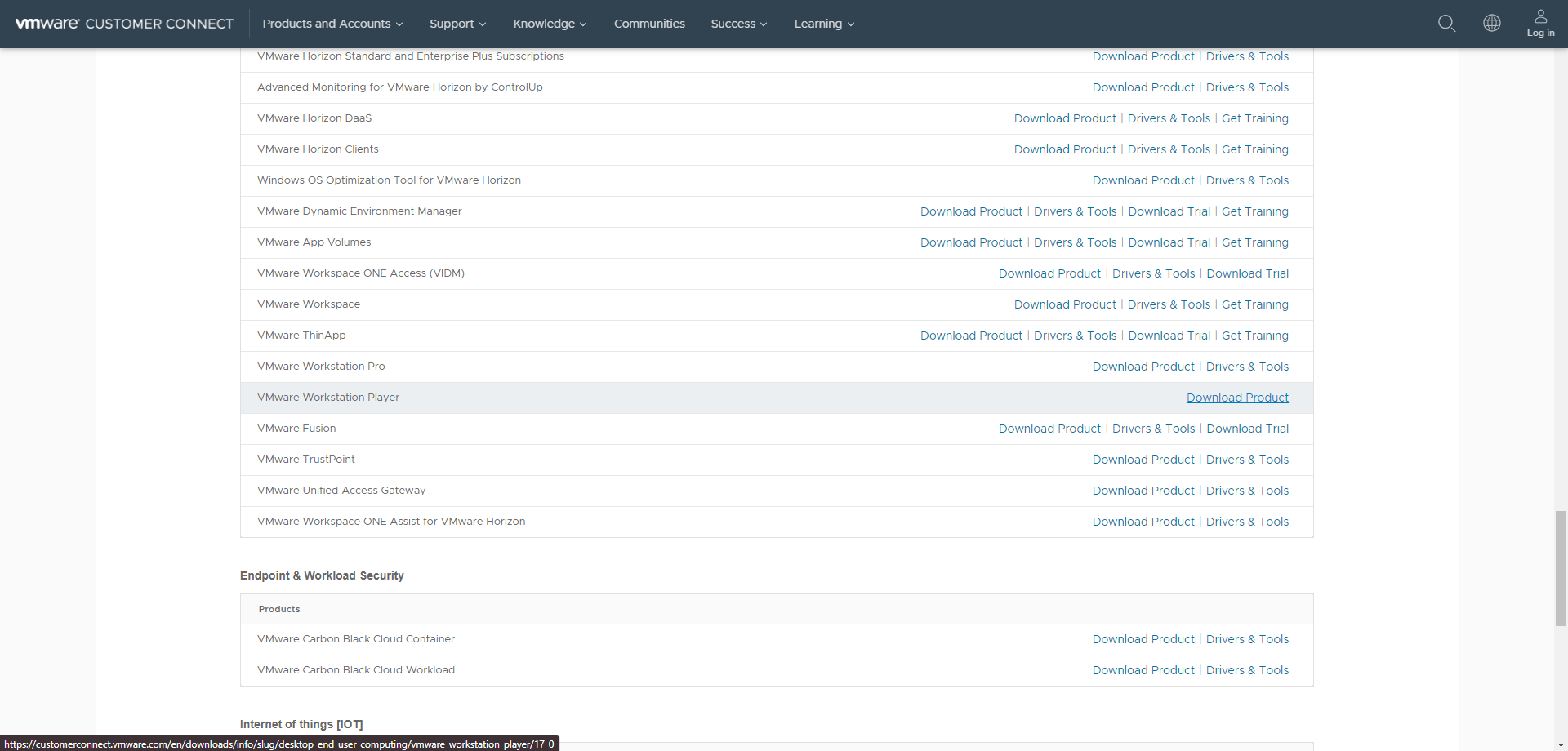The height and width of the screenshot is (751, 1568).
Task: Click Download Trial for VMware ThinApp
Action: coord(1169,335)
